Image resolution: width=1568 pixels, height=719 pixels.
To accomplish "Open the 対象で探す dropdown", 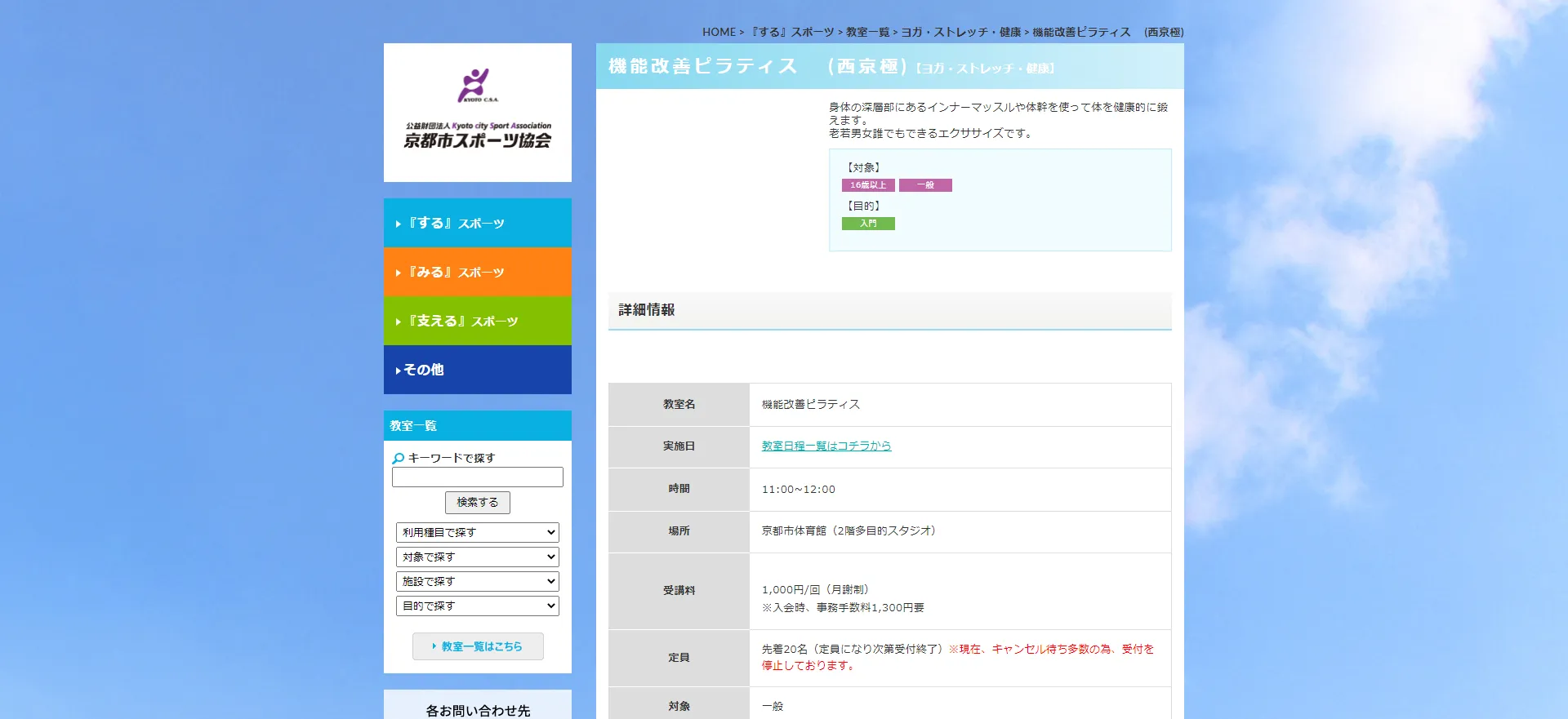I will (477, 557).
